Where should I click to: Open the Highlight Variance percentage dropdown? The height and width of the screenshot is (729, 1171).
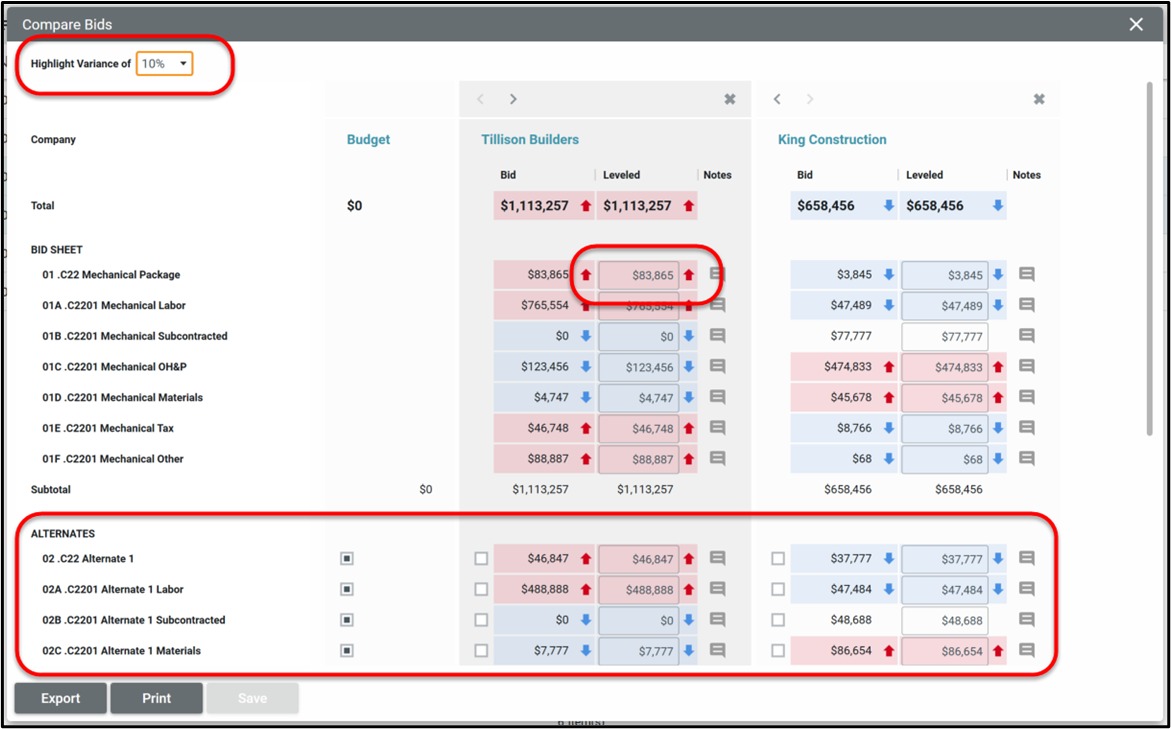click(165, 64)
